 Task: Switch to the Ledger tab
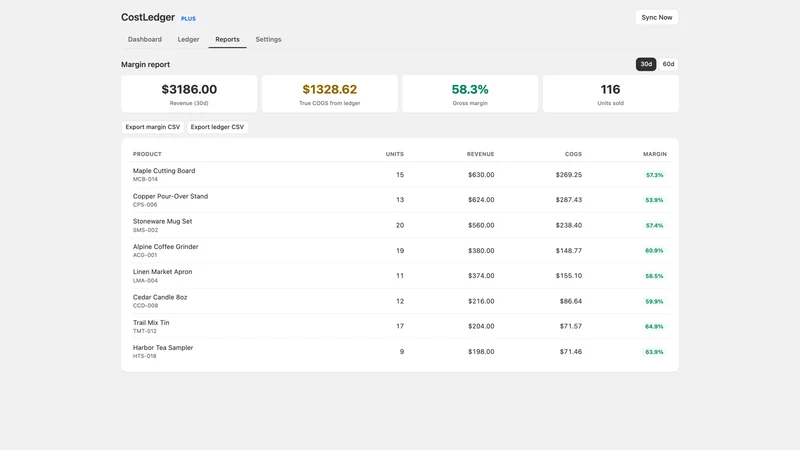[188, 39]
